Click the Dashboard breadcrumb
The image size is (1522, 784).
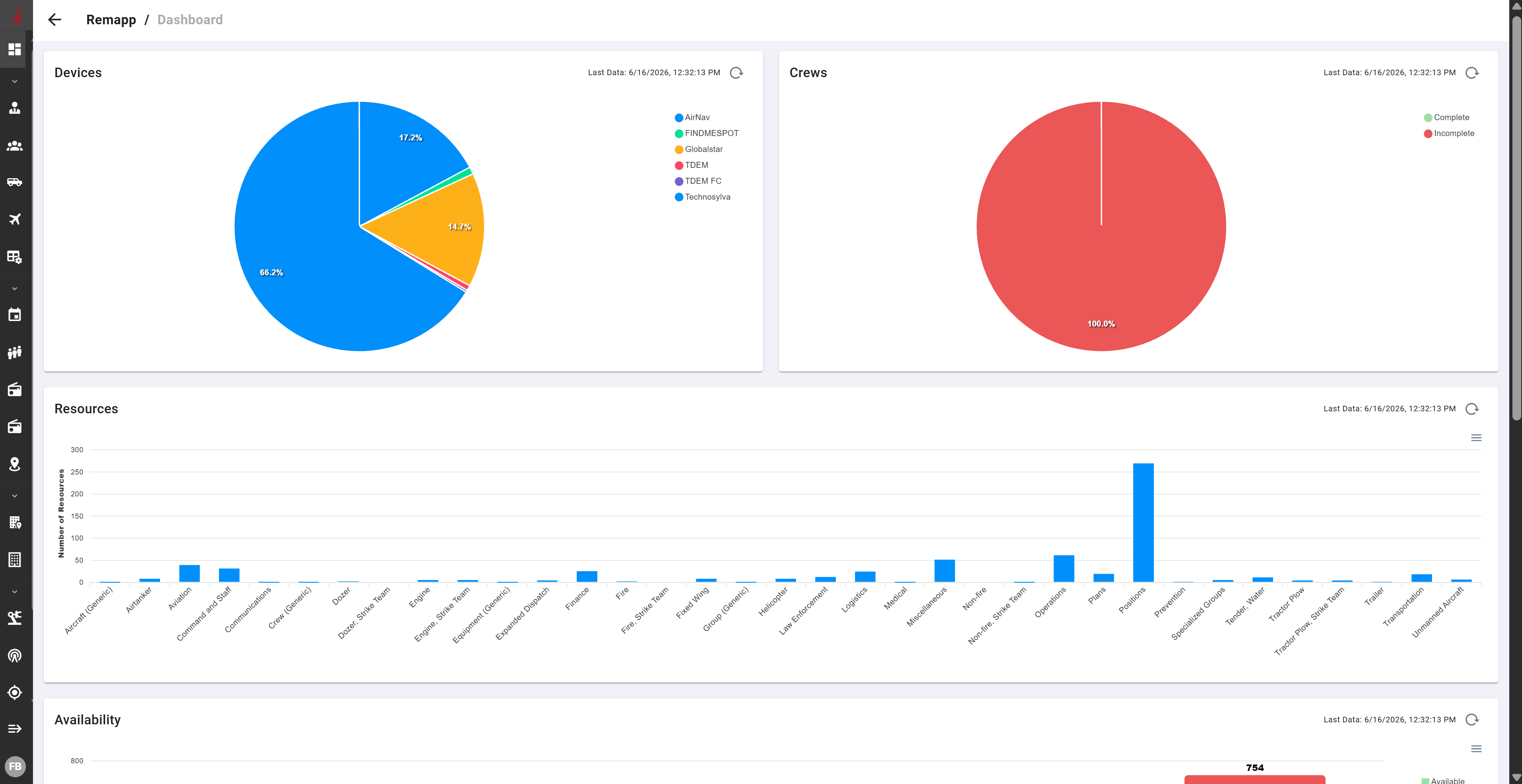pos(190,19)
